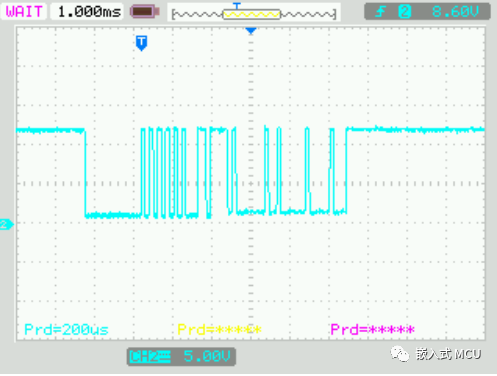Click the trigger source channel 2 badge

[405, 12]
